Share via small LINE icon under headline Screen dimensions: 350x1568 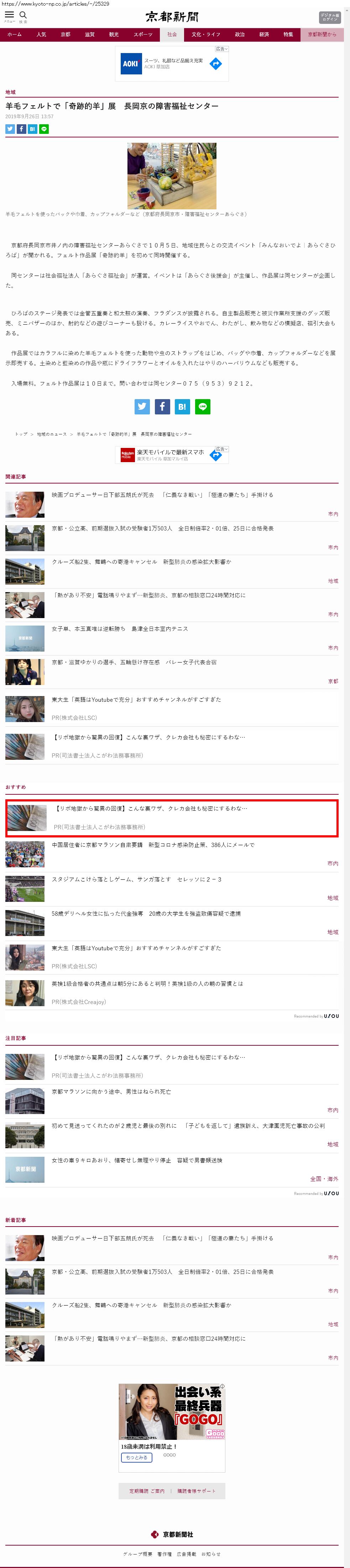pyautogui.click(x=44, y=129)
